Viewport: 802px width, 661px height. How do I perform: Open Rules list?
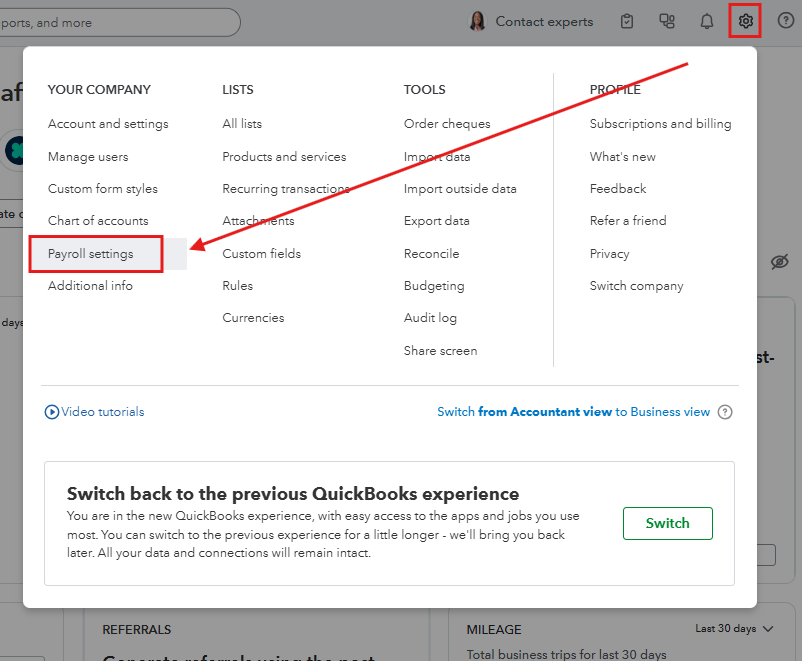pos(237,285)
